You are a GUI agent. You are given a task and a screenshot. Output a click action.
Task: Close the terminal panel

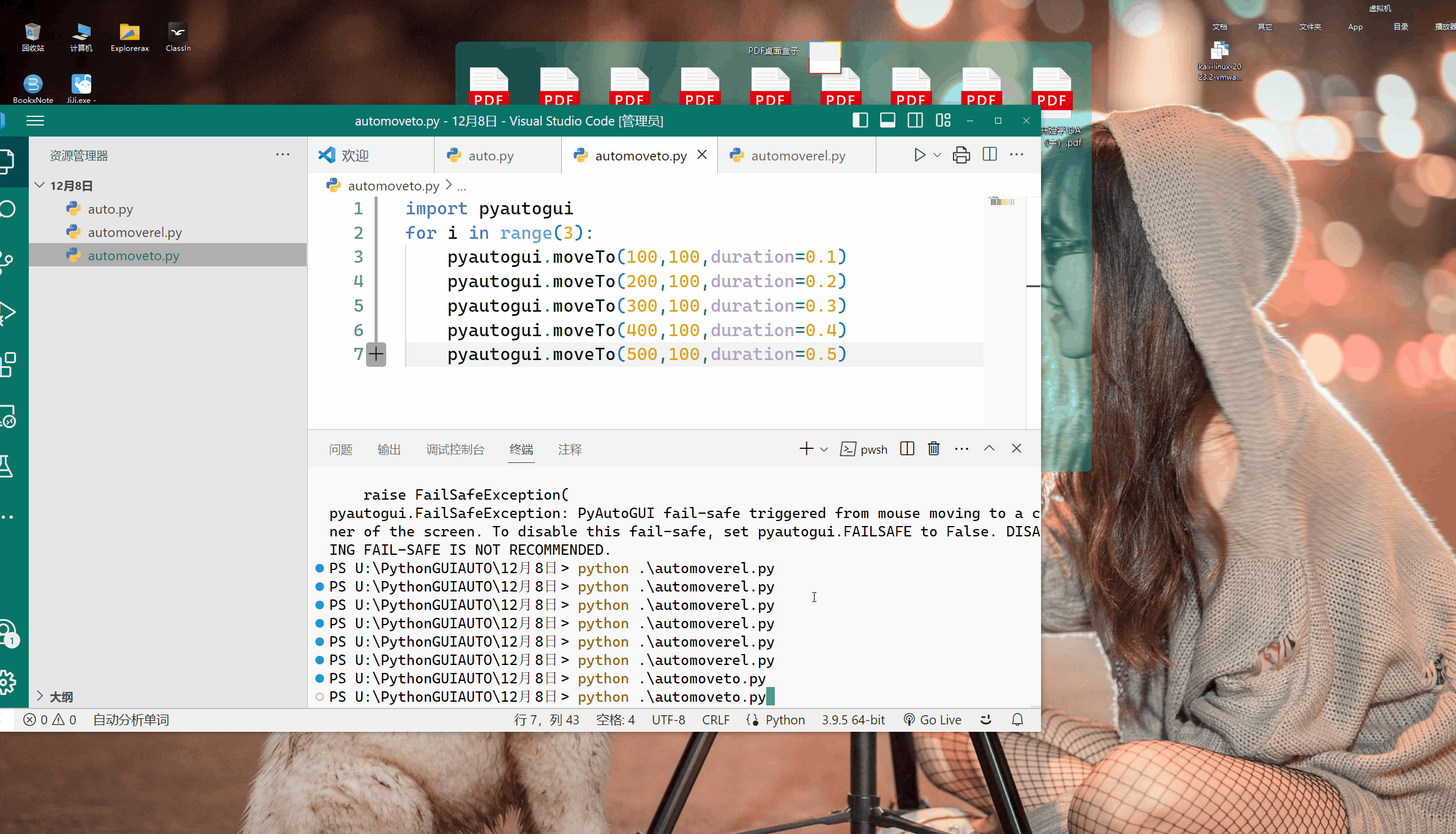click(x=1017, y=448)
